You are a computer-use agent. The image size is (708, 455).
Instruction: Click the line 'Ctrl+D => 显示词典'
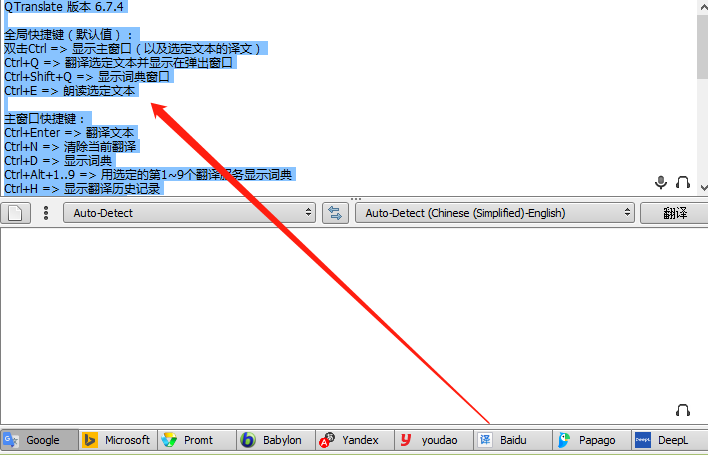[58, 161]
